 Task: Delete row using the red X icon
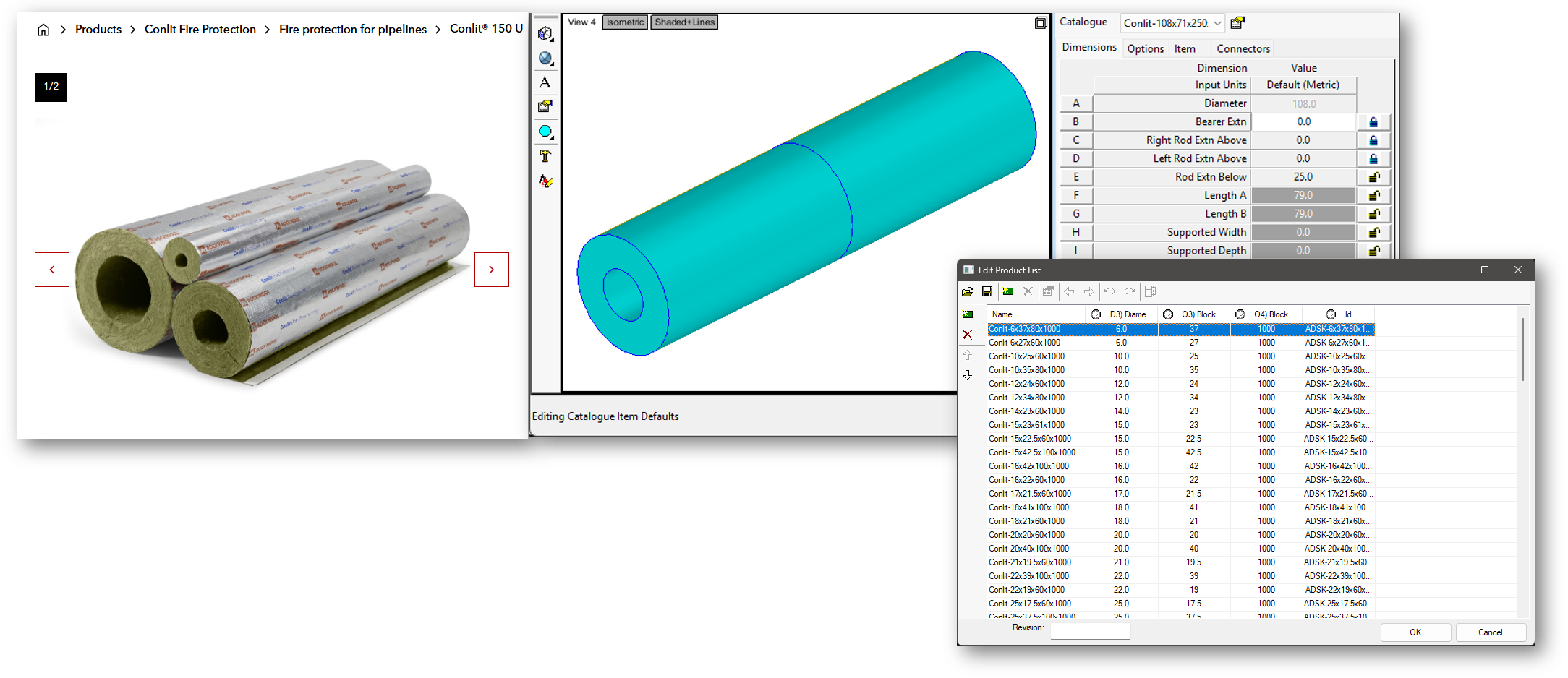coord(968,335)
